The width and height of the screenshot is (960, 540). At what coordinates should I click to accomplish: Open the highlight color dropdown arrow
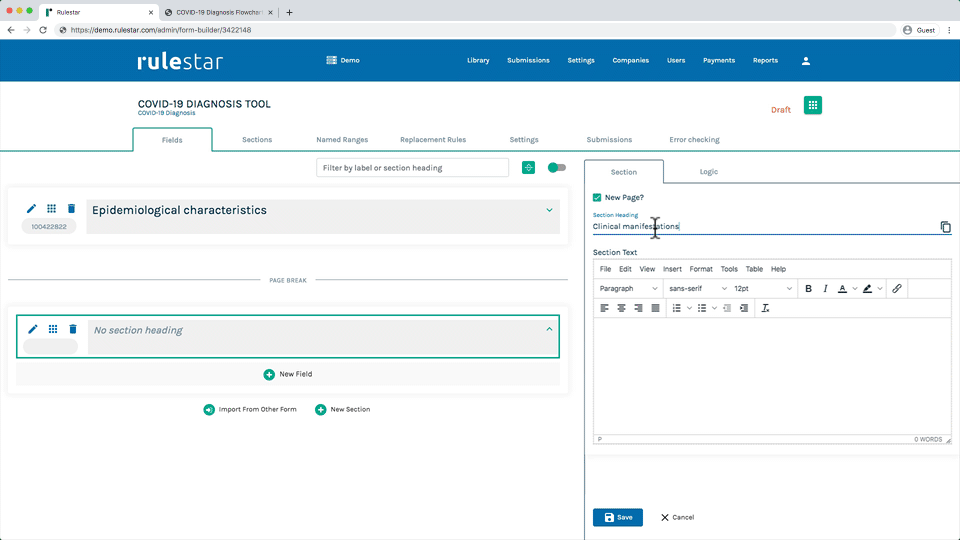coord(880,288)
